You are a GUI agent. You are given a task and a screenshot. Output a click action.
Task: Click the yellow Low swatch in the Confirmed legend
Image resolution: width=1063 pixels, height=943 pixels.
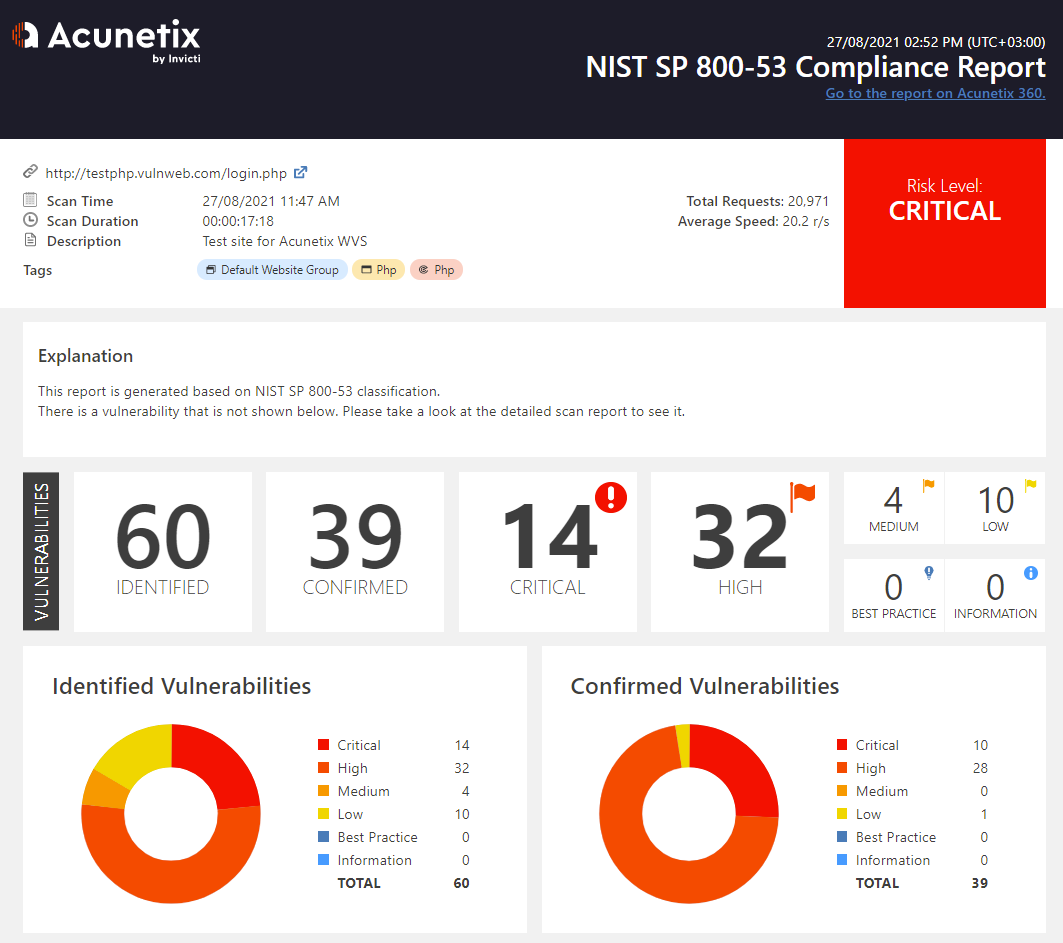pos(842,814)
